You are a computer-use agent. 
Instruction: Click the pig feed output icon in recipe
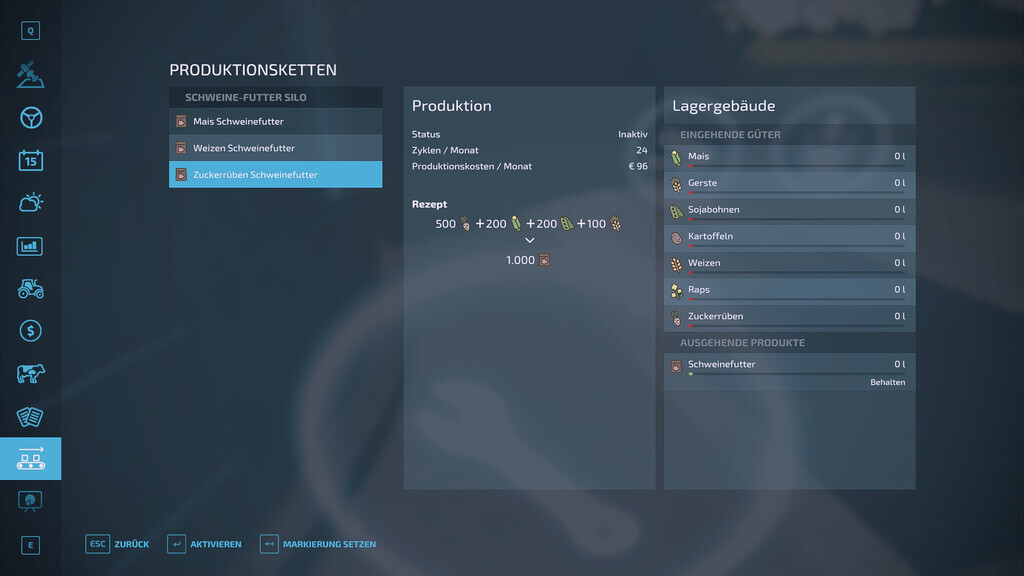(544, 260)
